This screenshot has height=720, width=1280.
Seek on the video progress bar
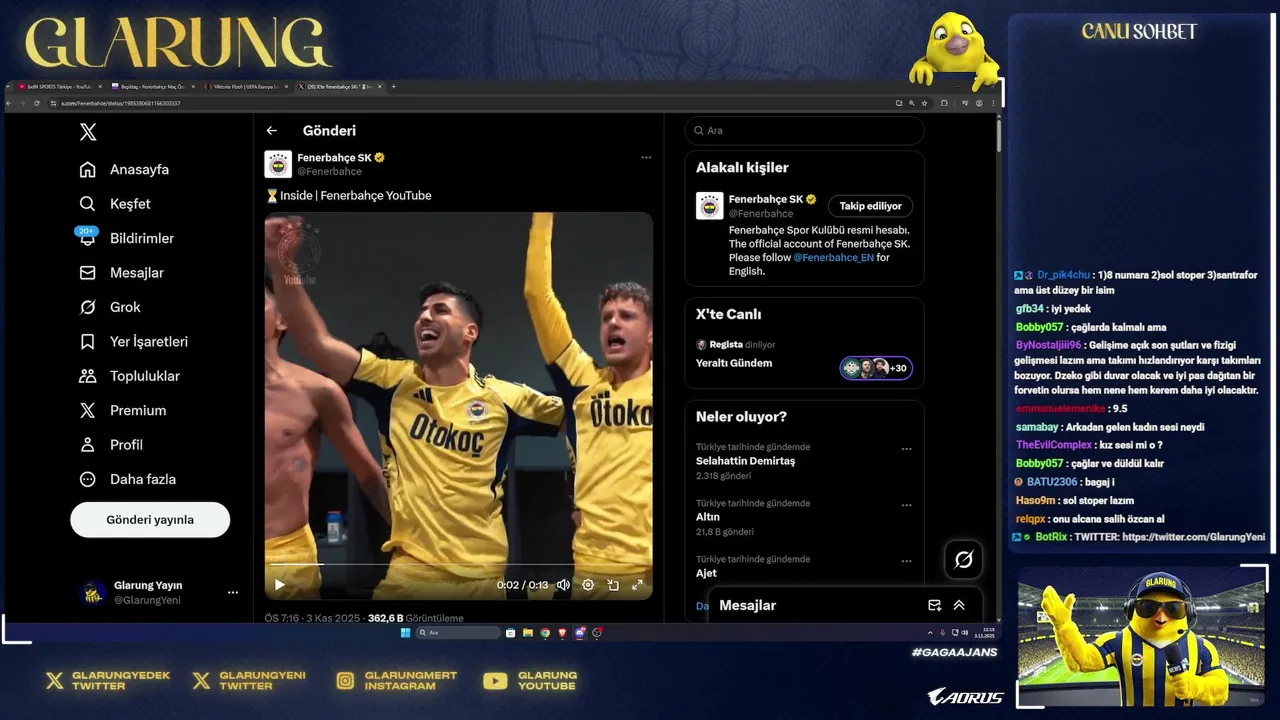(x=458, y=565)
